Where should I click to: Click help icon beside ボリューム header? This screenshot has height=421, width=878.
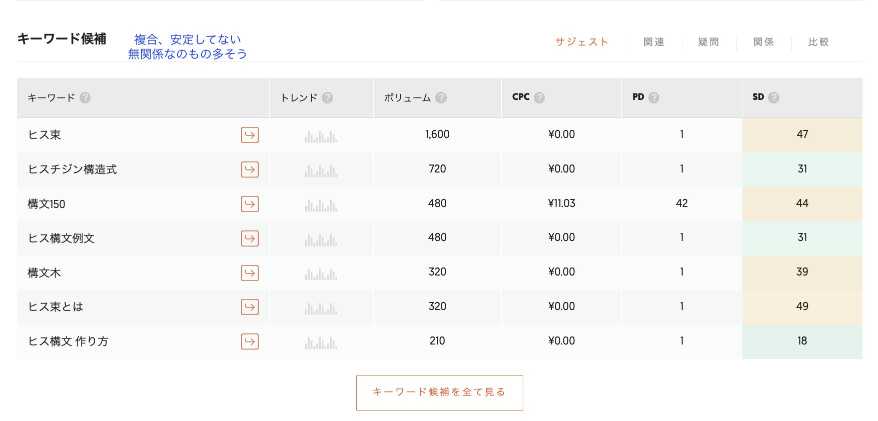pyautogui.click(x=441, y=98)
